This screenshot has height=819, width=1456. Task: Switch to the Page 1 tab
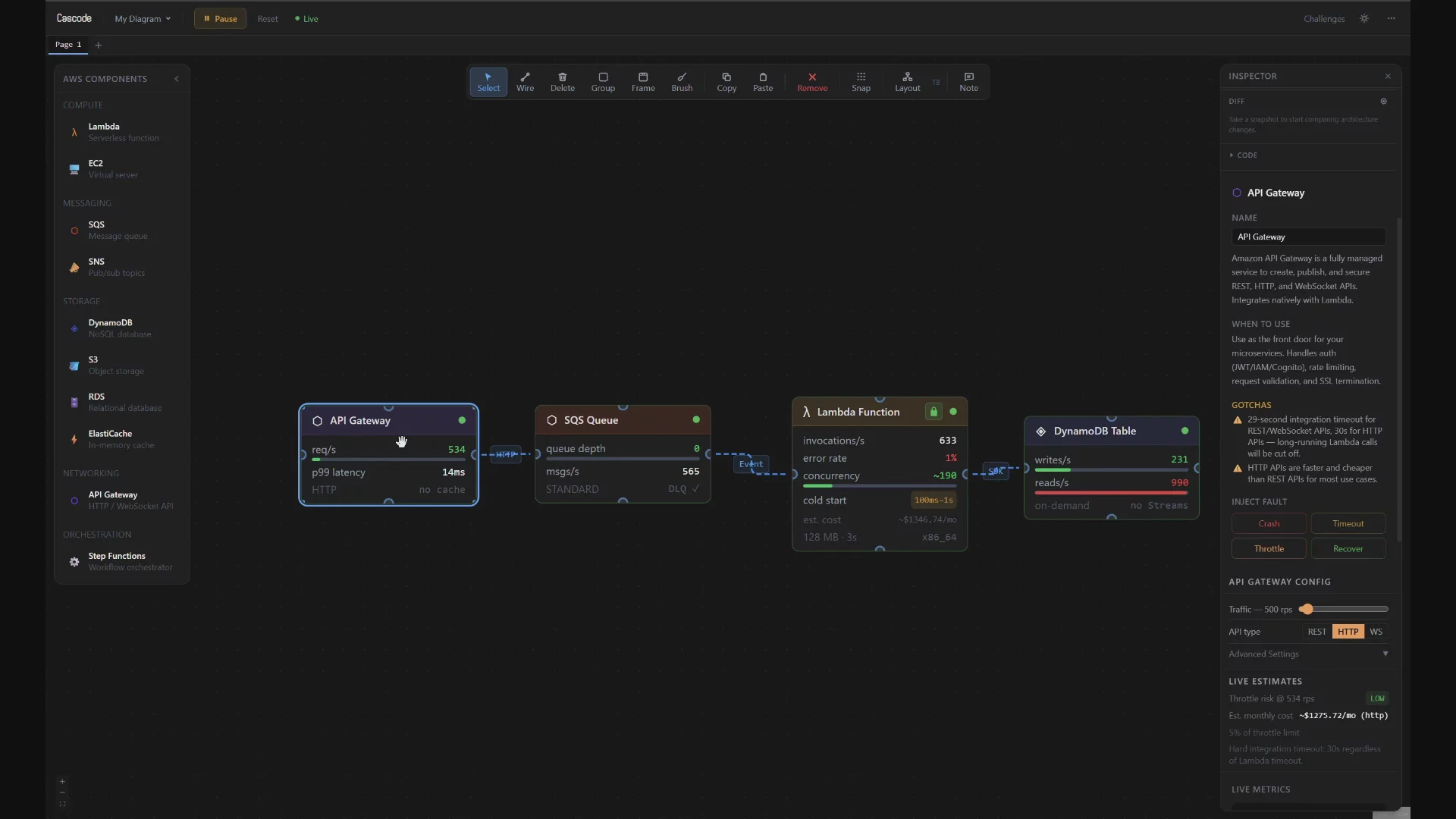click(x=68, y=45)
